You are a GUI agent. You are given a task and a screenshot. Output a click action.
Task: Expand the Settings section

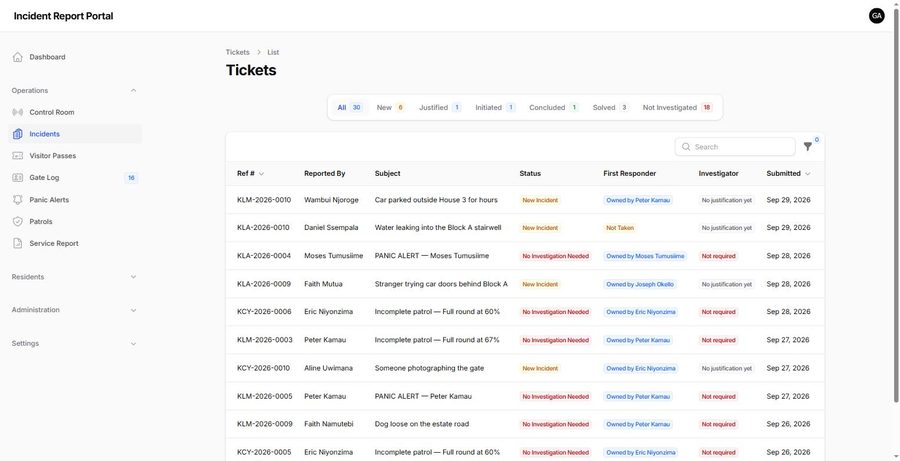133,344
